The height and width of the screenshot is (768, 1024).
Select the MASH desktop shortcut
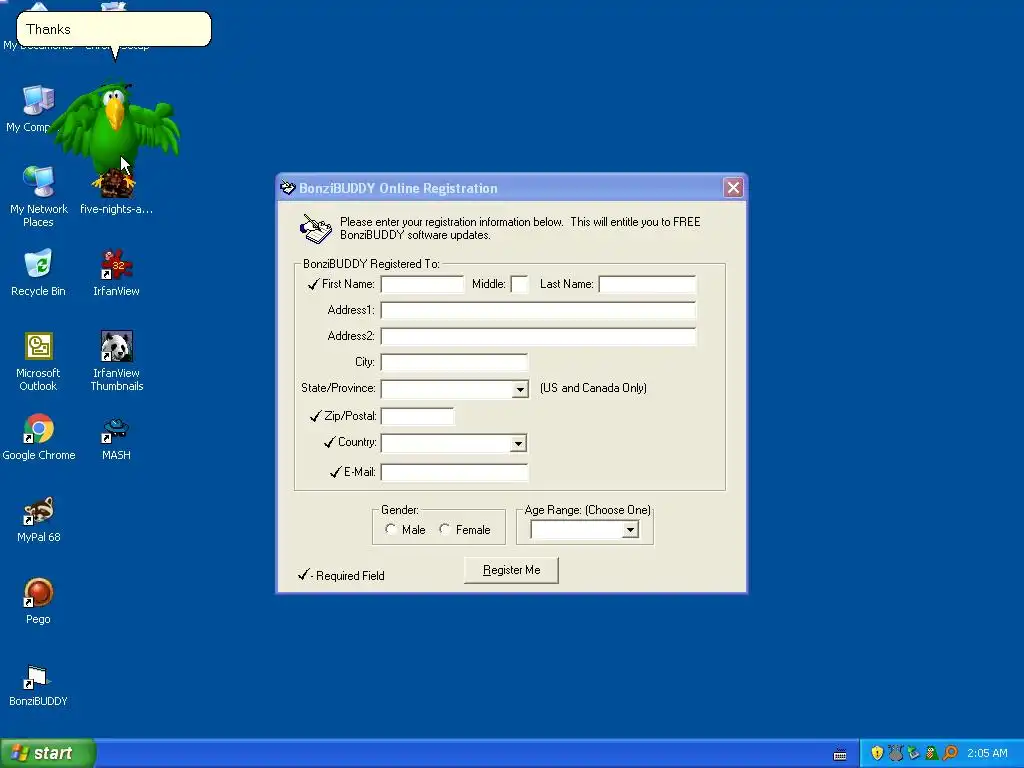pos(116,438)
